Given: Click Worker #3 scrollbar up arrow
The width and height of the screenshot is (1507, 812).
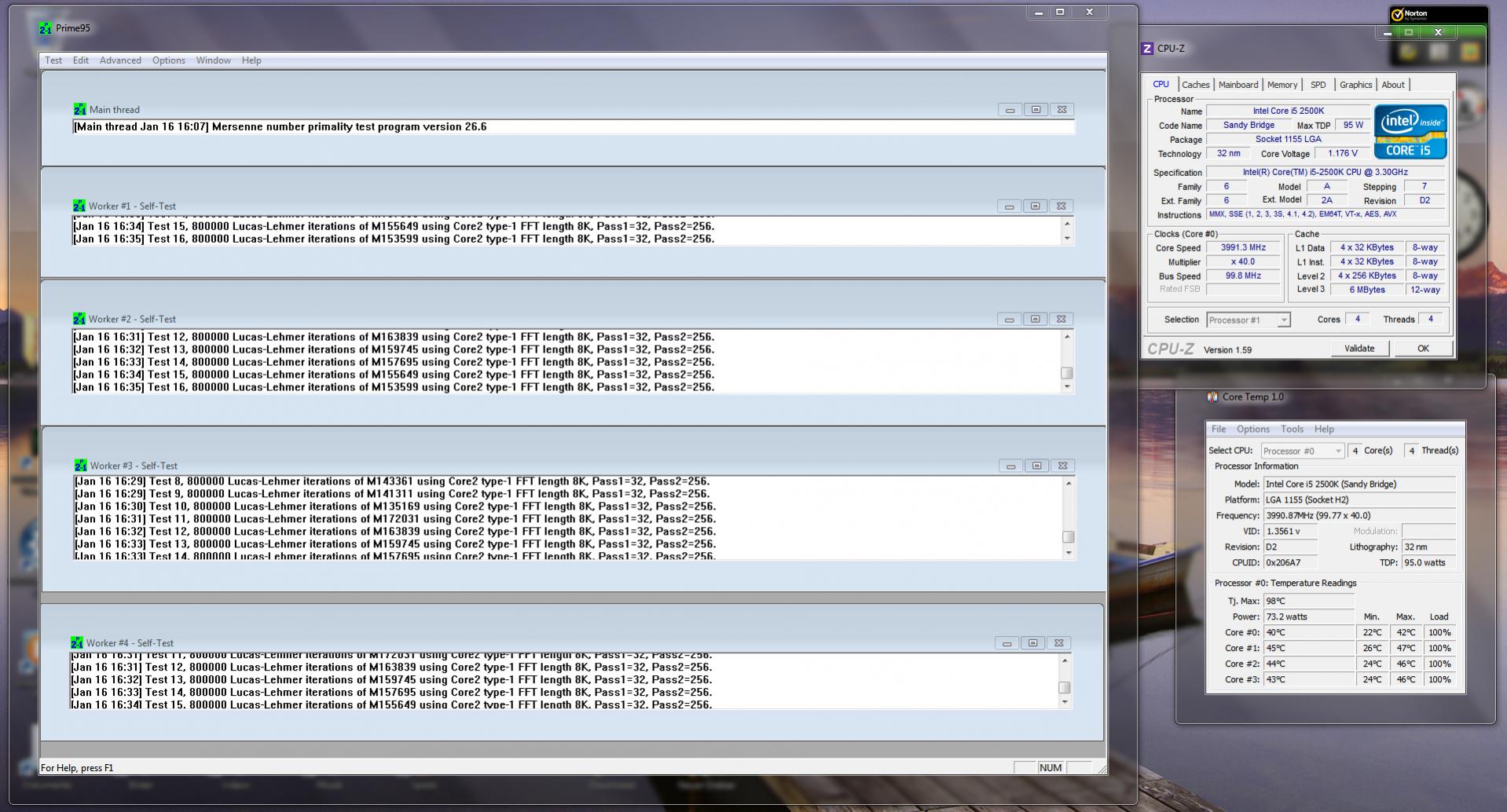Looking at the screenshot, I should [x=1068, y=483].
